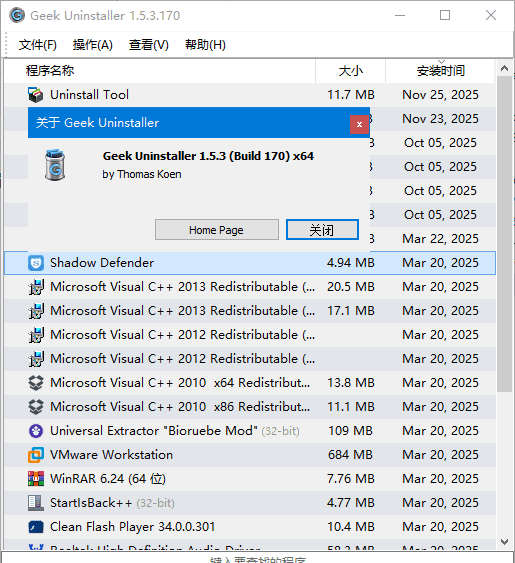The width and height of the screenshot is (515, 563).
Task: Click the 109 MB size value
Action: [351, 431]
